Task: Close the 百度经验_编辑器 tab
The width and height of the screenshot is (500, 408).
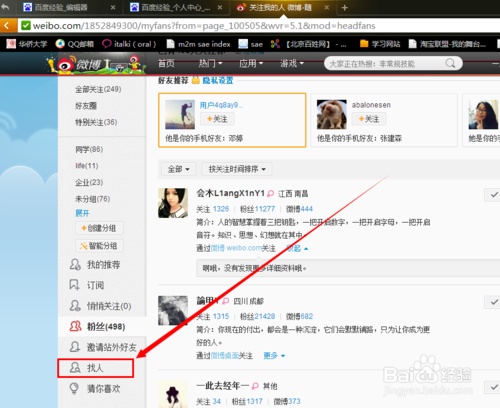Action: click(x=113, y=7)
